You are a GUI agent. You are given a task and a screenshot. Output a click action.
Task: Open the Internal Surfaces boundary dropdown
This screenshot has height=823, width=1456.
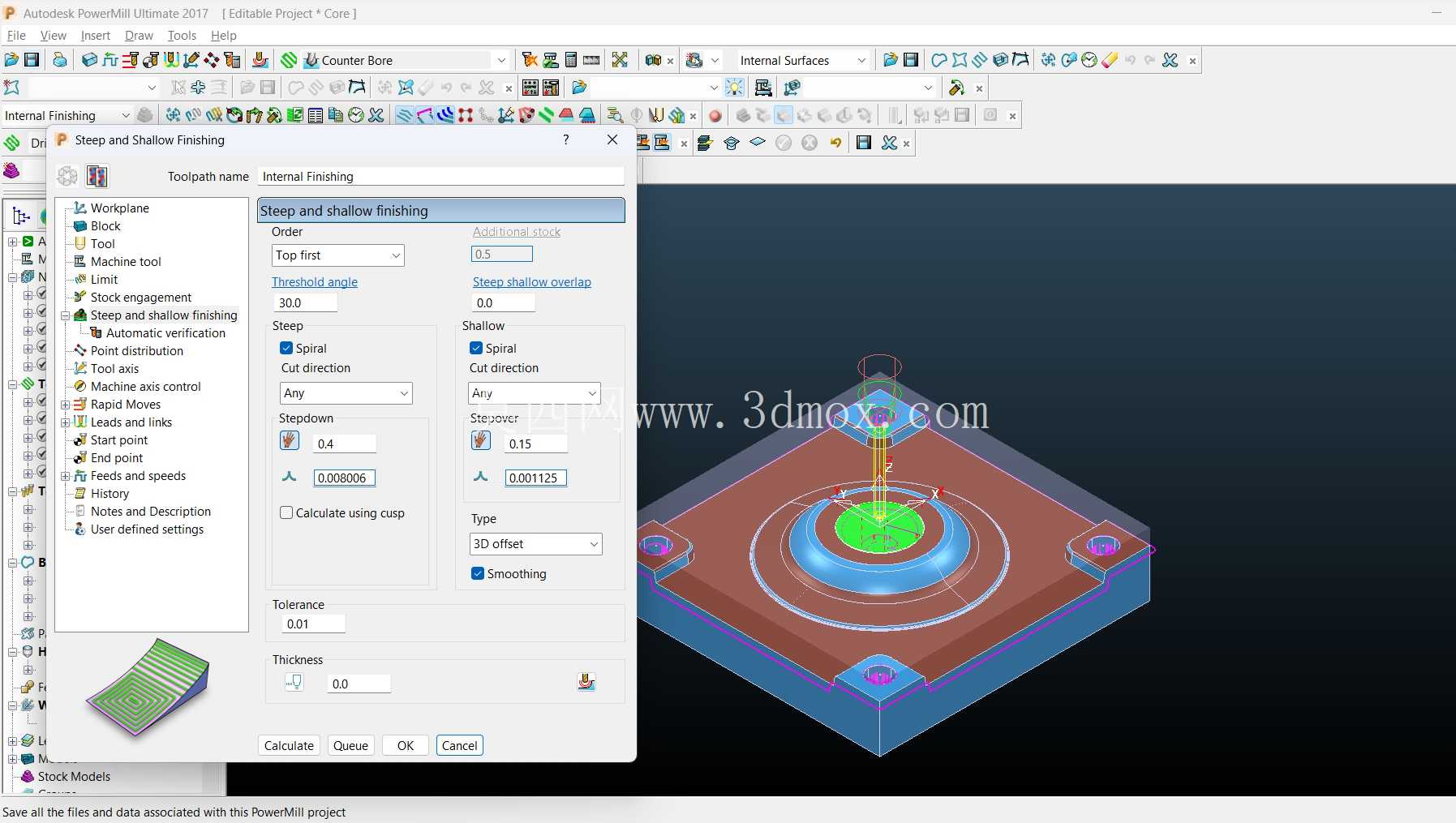(x=861, y=60)
